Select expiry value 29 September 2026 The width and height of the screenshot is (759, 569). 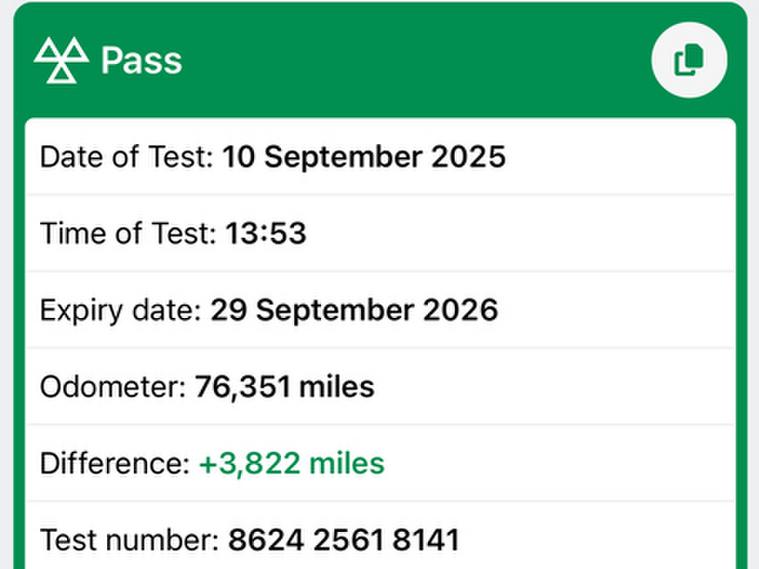[353, 310]
